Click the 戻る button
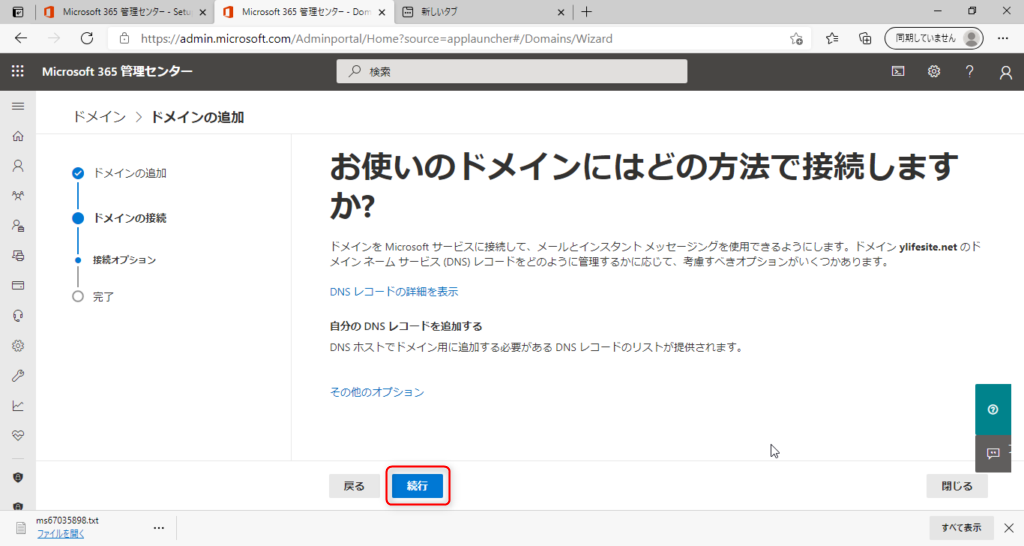Image resolution: width=1024 pixels, height=546 pixels. tap(354, 486)
